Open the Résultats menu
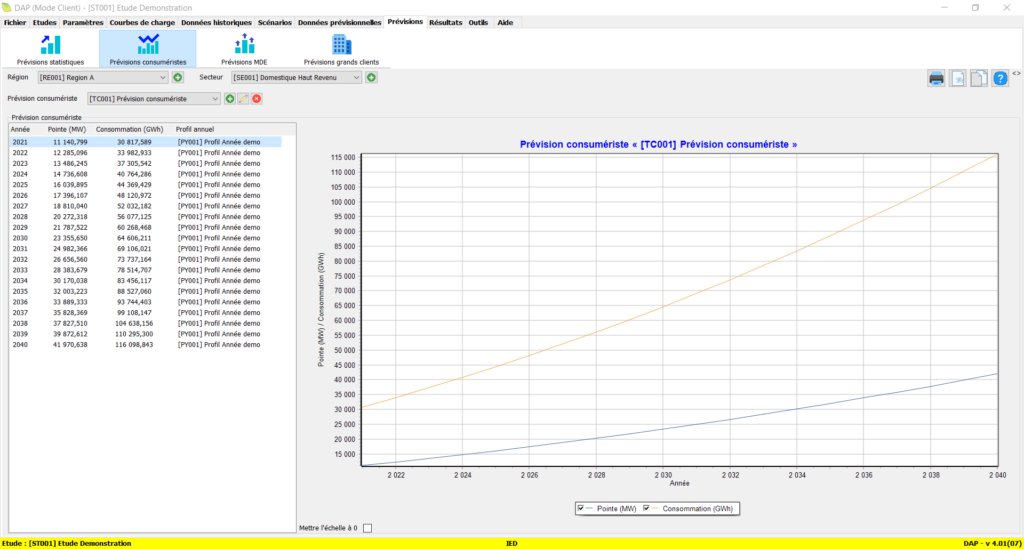Screen dimensions: 1024x549 (445, 22)
